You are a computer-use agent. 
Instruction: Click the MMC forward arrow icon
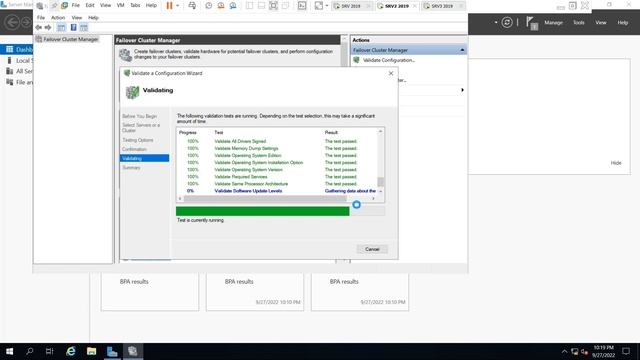point(48,27)
